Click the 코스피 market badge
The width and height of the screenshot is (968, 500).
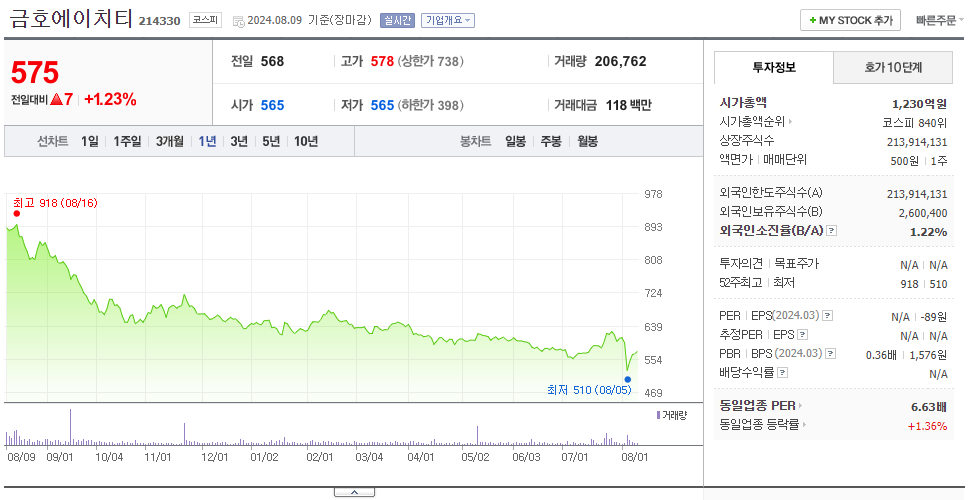pyautogui.click(x=205, y=20)
